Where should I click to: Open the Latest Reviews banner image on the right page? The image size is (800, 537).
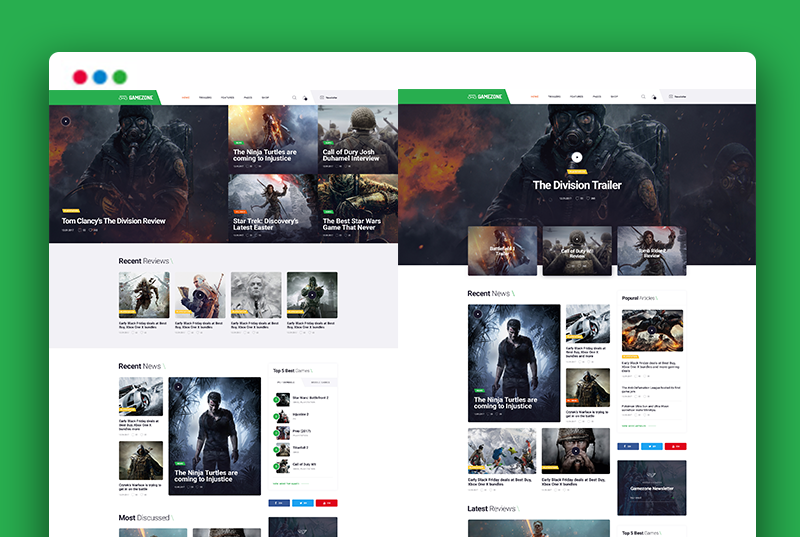539,528
